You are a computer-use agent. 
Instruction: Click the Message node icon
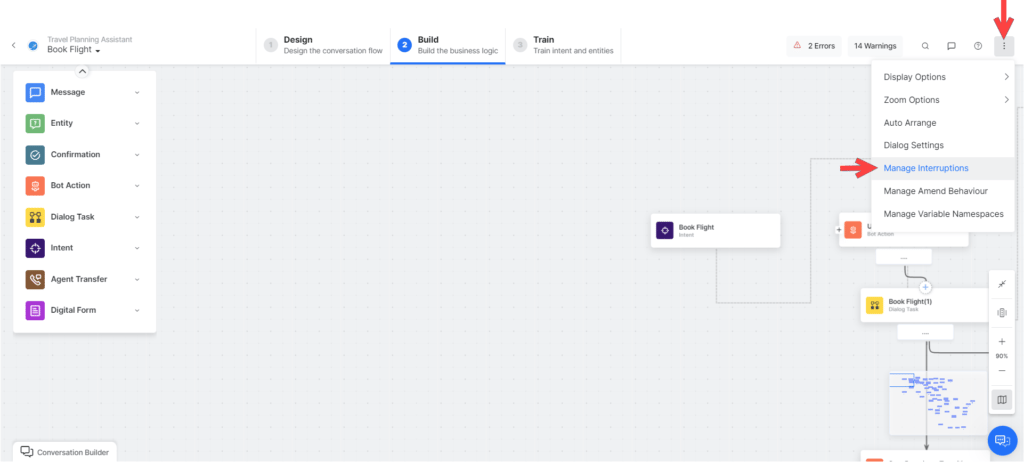tap(35, 92)
